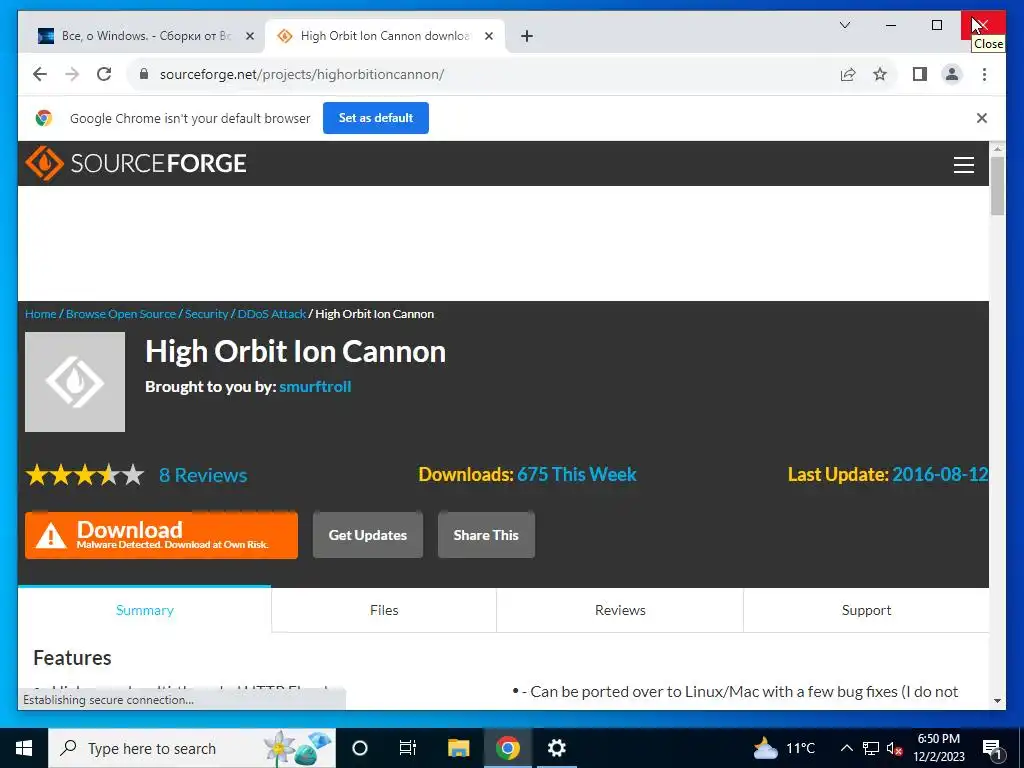Open the Windows Start menu
Screen dimensions: 1024x768
[24, 748]
